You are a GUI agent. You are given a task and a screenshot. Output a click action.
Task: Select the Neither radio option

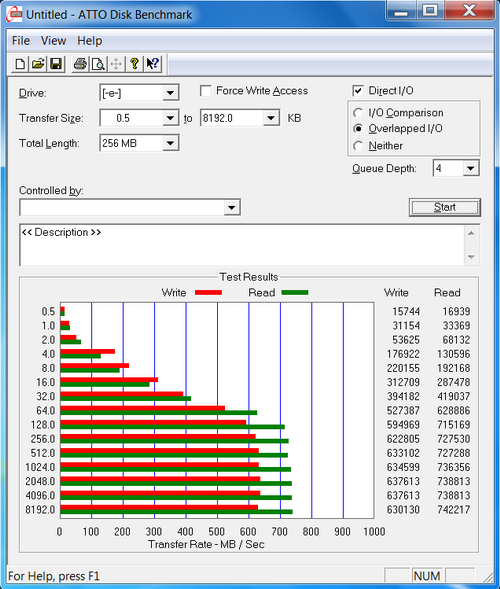pyautogui.click(x=358, y=146)
